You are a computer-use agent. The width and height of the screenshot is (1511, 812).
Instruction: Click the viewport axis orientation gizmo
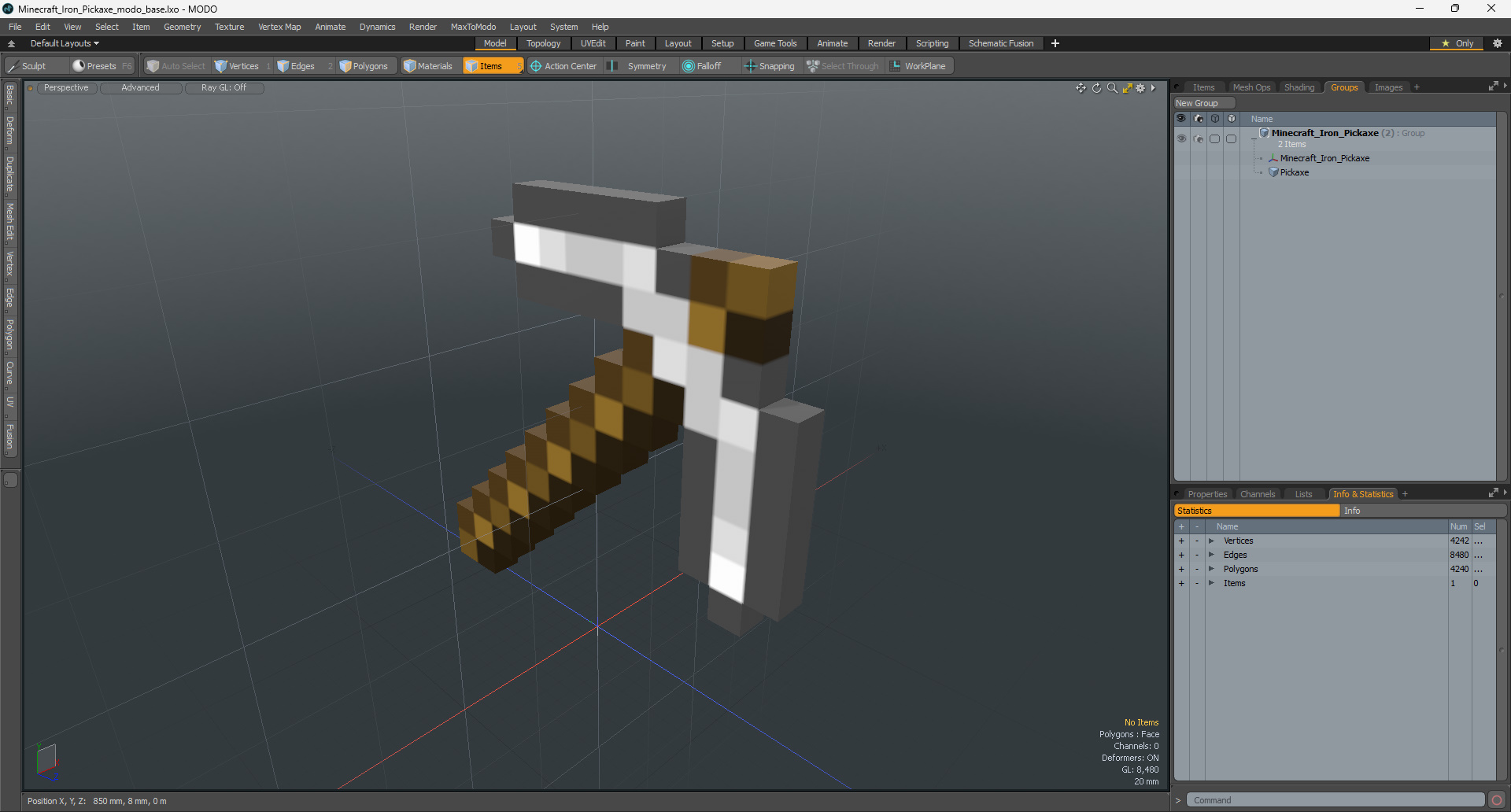47,761
